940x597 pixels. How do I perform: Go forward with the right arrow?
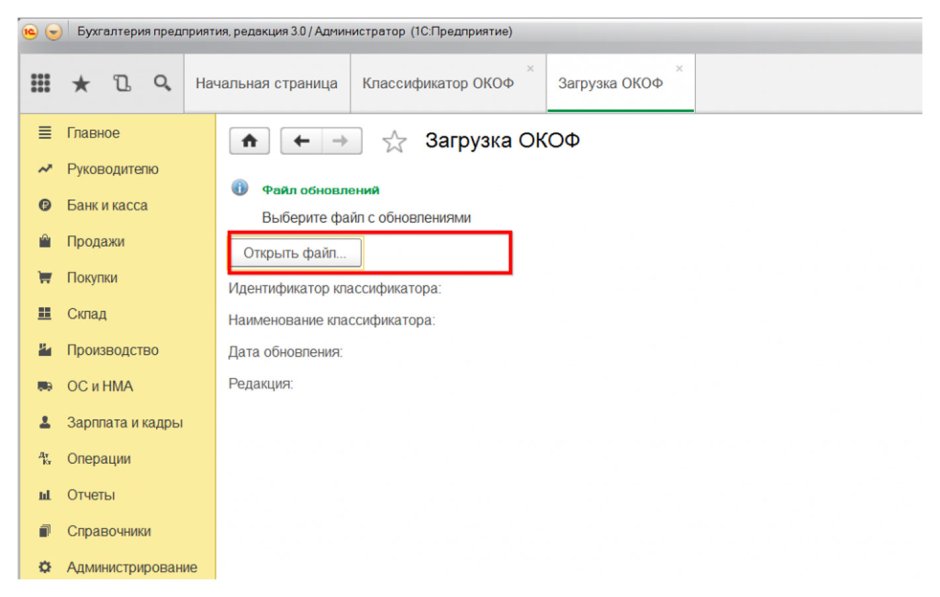[342, 141]
